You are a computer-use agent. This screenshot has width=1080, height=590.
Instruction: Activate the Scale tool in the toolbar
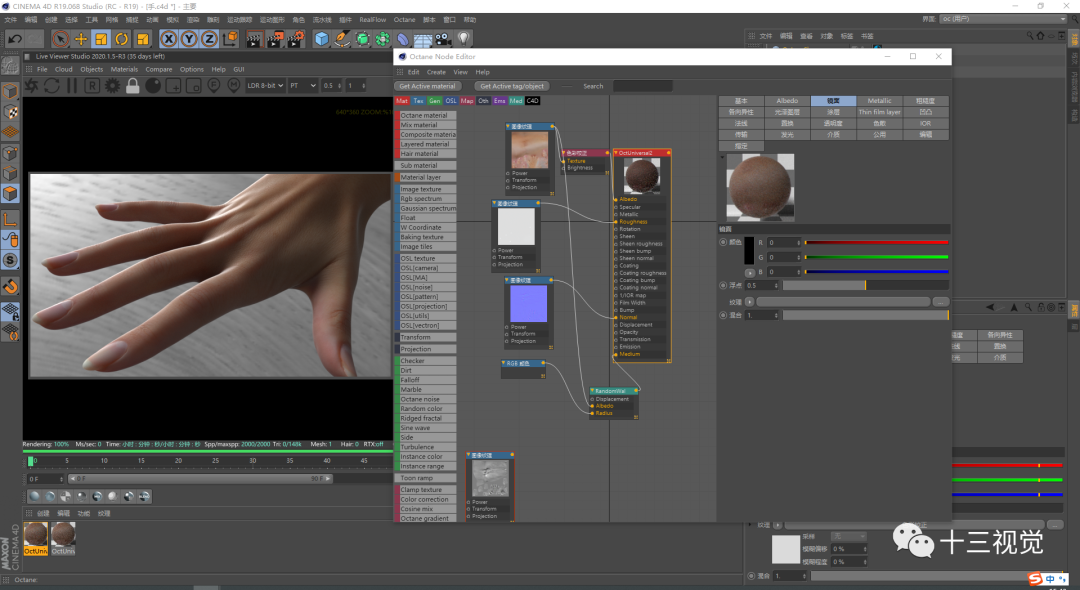101,39
